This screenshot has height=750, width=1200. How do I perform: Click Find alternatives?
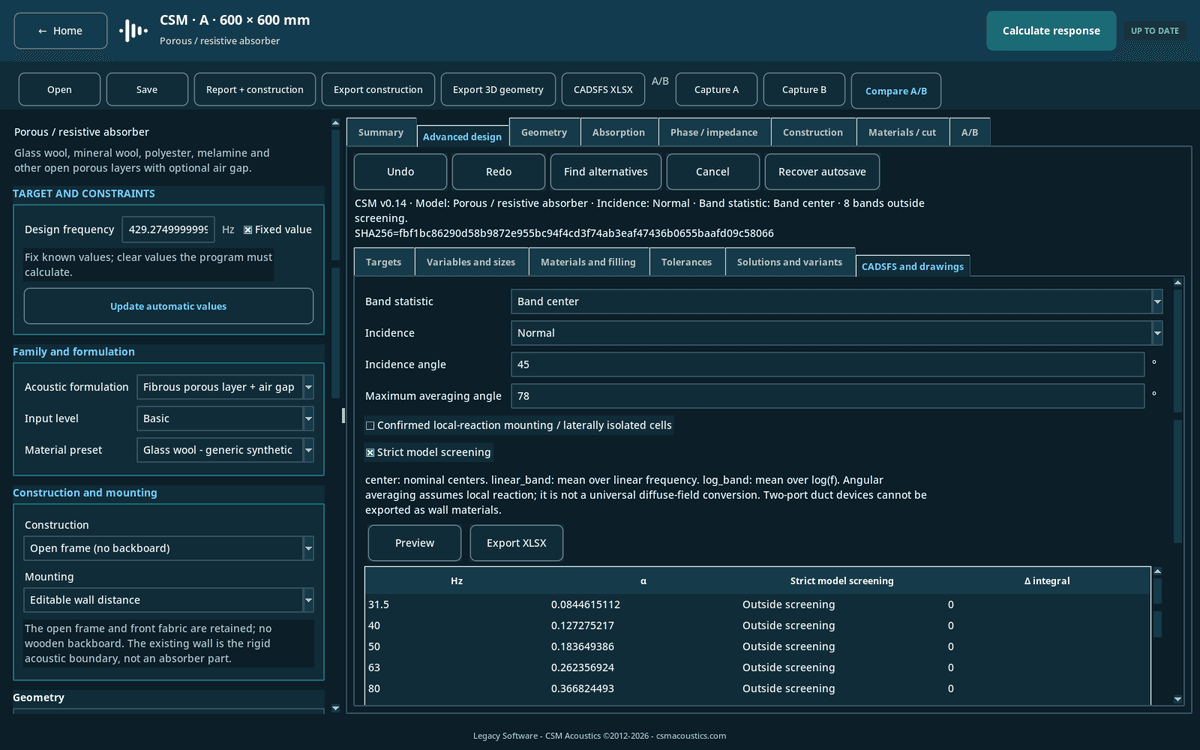[606, 172]
